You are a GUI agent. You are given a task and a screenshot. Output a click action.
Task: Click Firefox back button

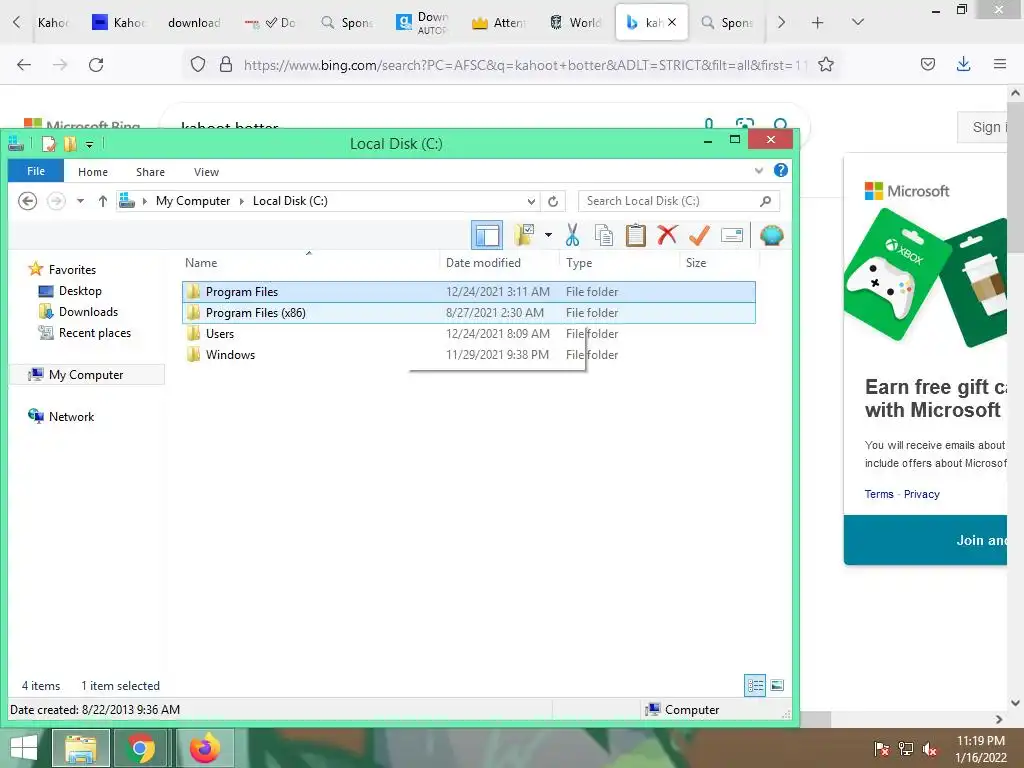point(24,65)
